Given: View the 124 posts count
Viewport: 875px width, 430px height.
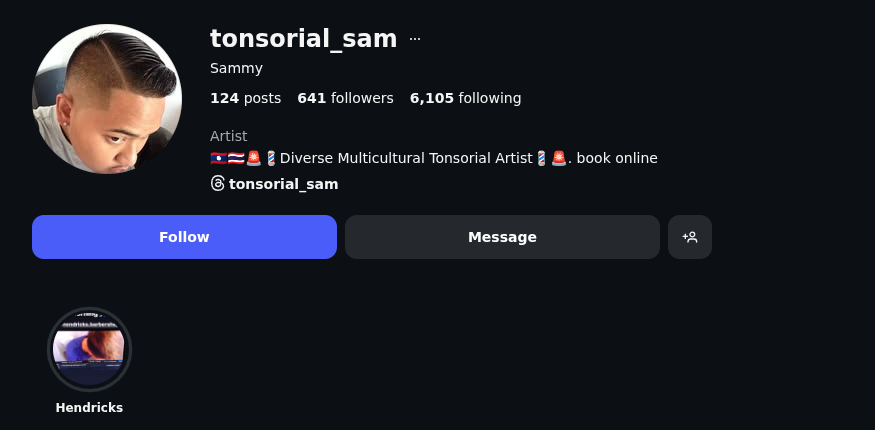Looking at the screenshot, I should (x=245, y=98).
